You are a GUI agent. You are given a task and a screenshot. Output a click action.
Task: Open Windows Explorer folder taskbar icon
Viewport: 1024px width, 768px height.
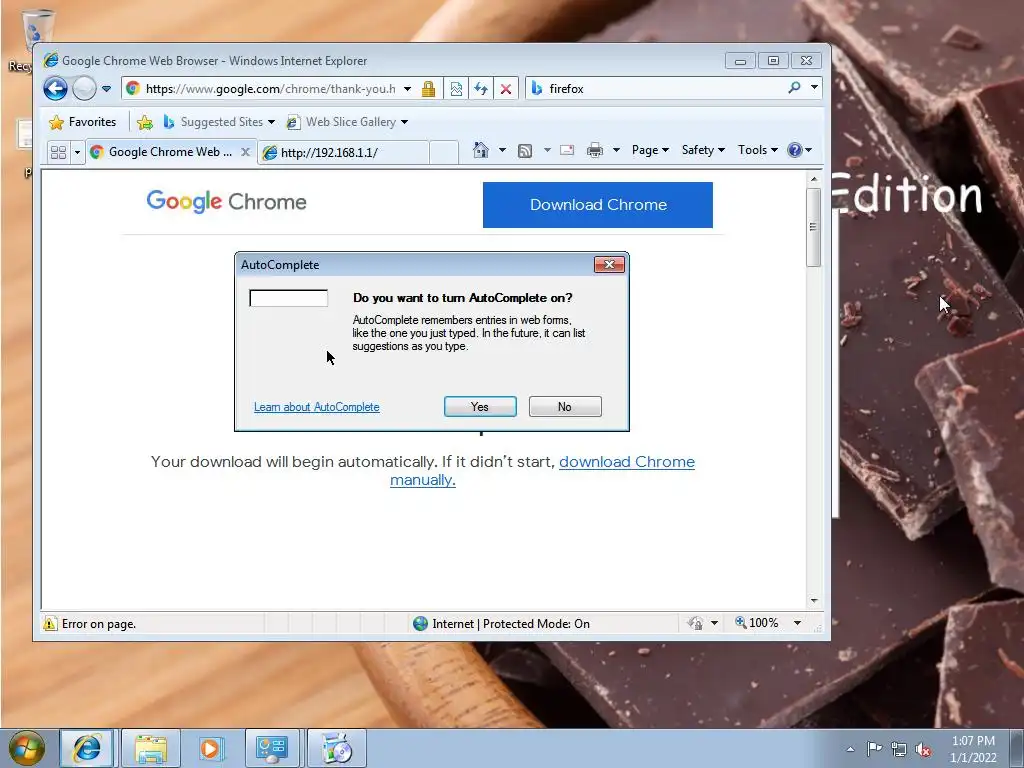tap(151, 748)
